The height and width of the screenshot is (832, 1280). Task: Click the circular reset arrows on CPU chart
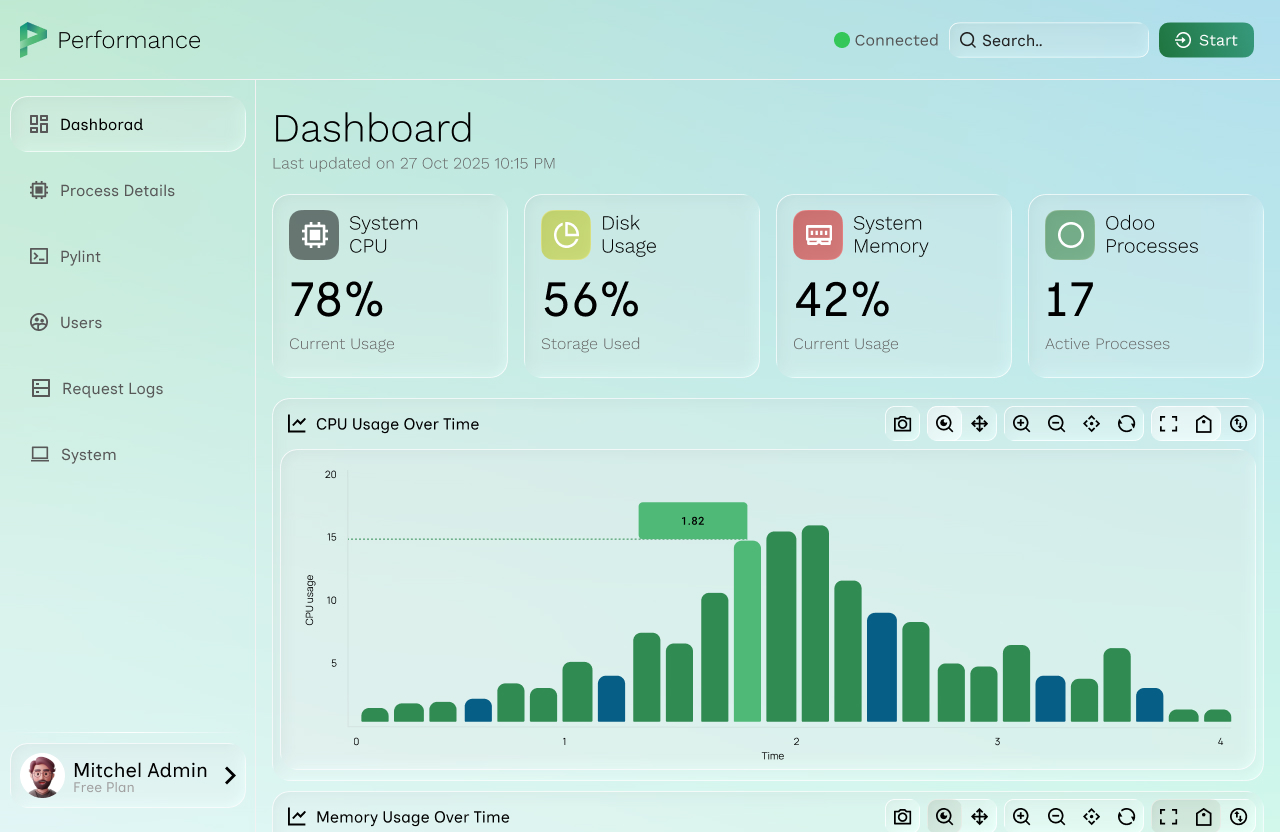pyautogui.click(x=1126, y=424)
